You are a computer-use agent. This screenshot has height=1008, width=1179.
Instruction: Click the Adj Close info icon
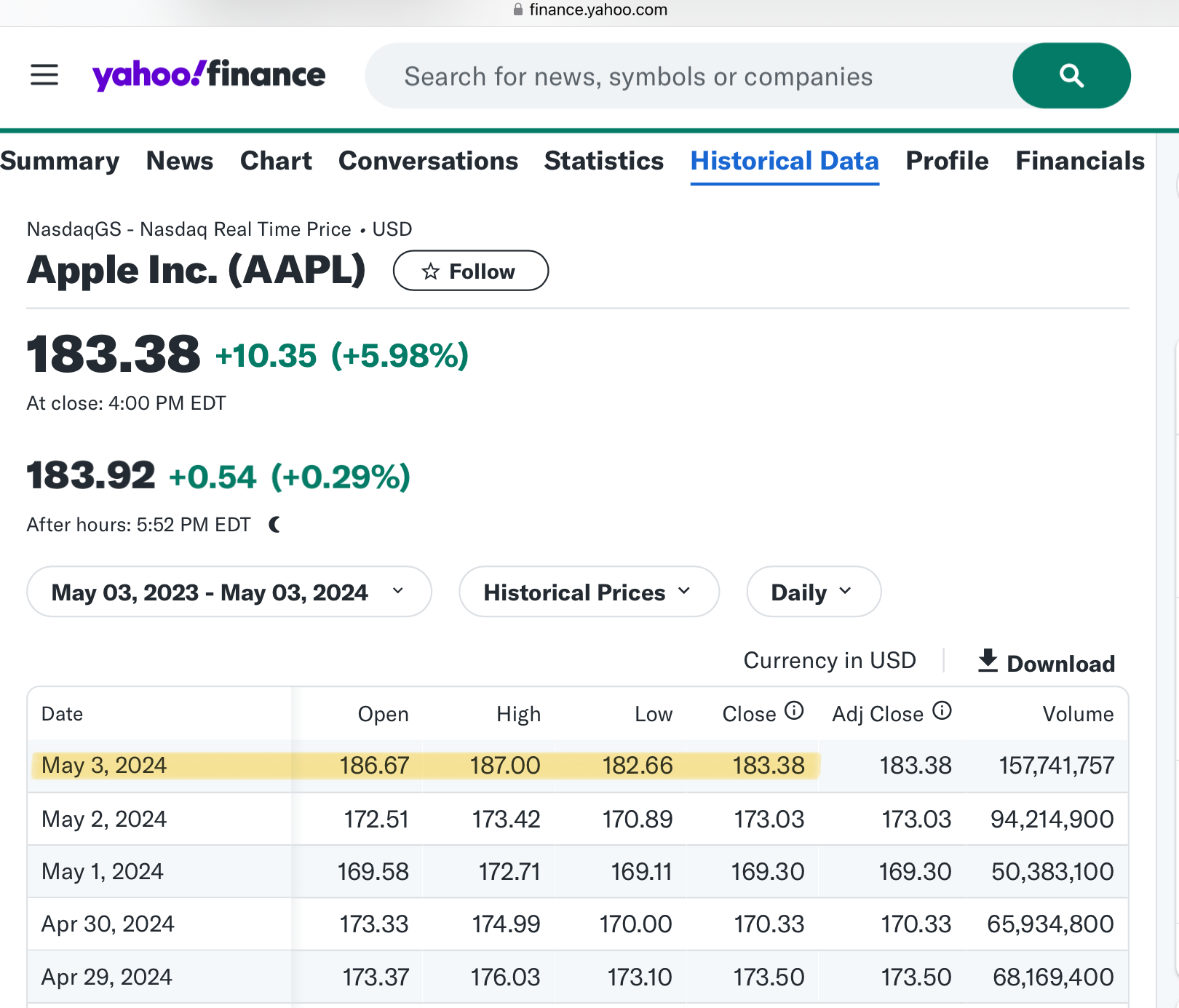click(x=942, y=710)
